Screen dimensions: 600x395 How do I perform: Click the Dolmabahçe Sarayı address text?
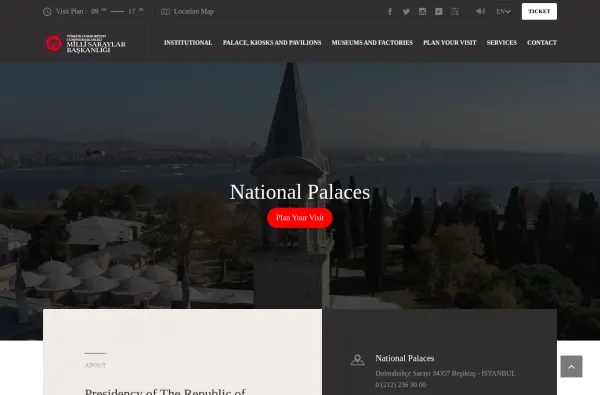pyautogui.click(x=445, y=373)
